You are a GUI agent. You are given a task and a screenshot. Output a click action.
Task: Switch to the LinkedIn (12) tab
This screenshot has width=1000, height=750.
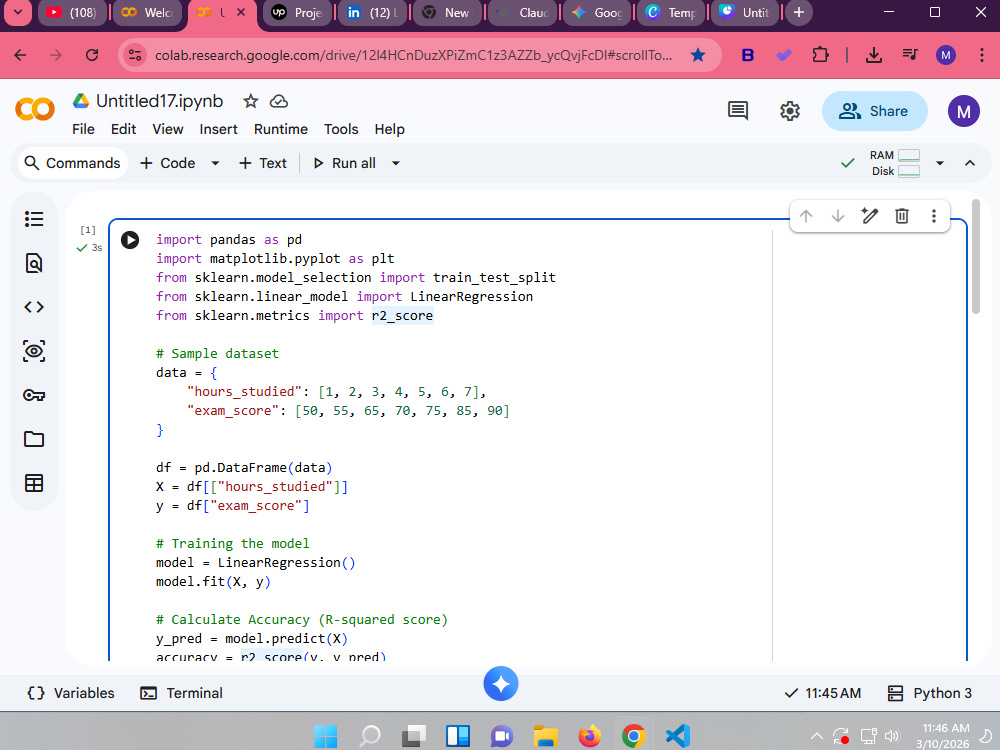pyautogui.click(x=373, y=13)
